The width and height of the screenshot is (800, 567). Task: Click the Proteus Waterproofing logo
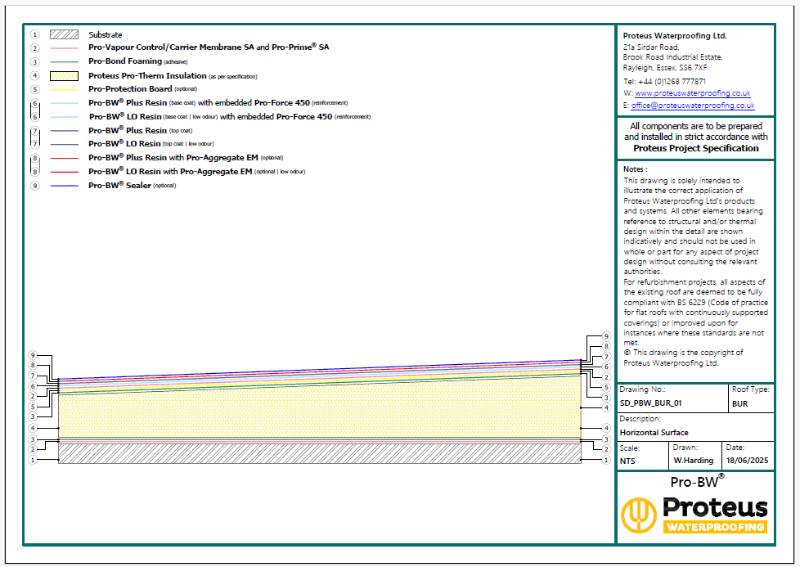pos(694,515)
